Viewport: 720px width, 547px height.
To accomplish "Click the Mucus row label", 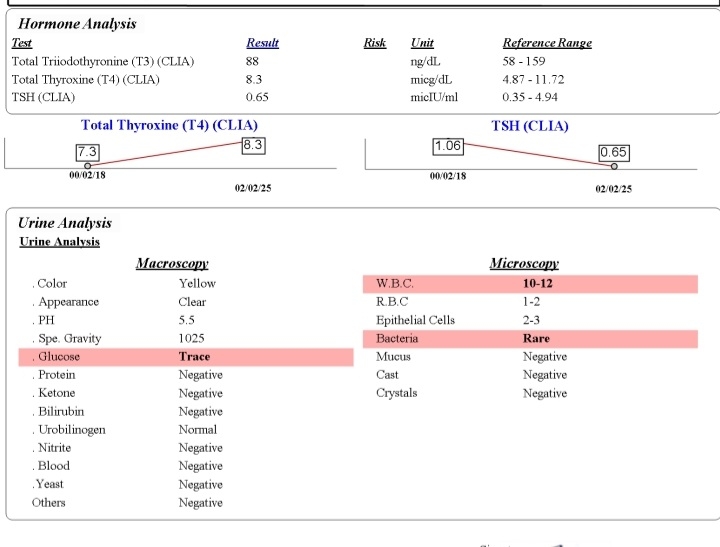I will coord(393,356).
